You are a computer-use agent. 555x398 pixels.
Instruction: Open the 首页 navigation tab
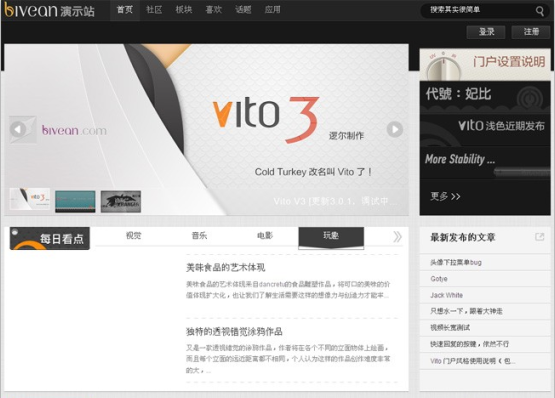(125, 10)
